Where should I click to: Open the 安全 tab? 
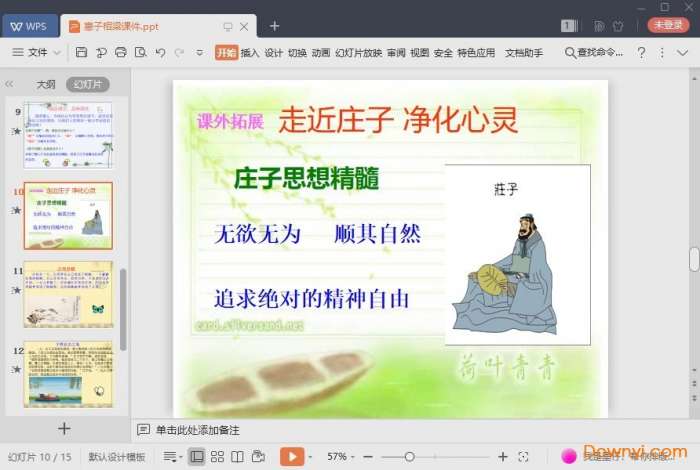[x=443, y=53]
